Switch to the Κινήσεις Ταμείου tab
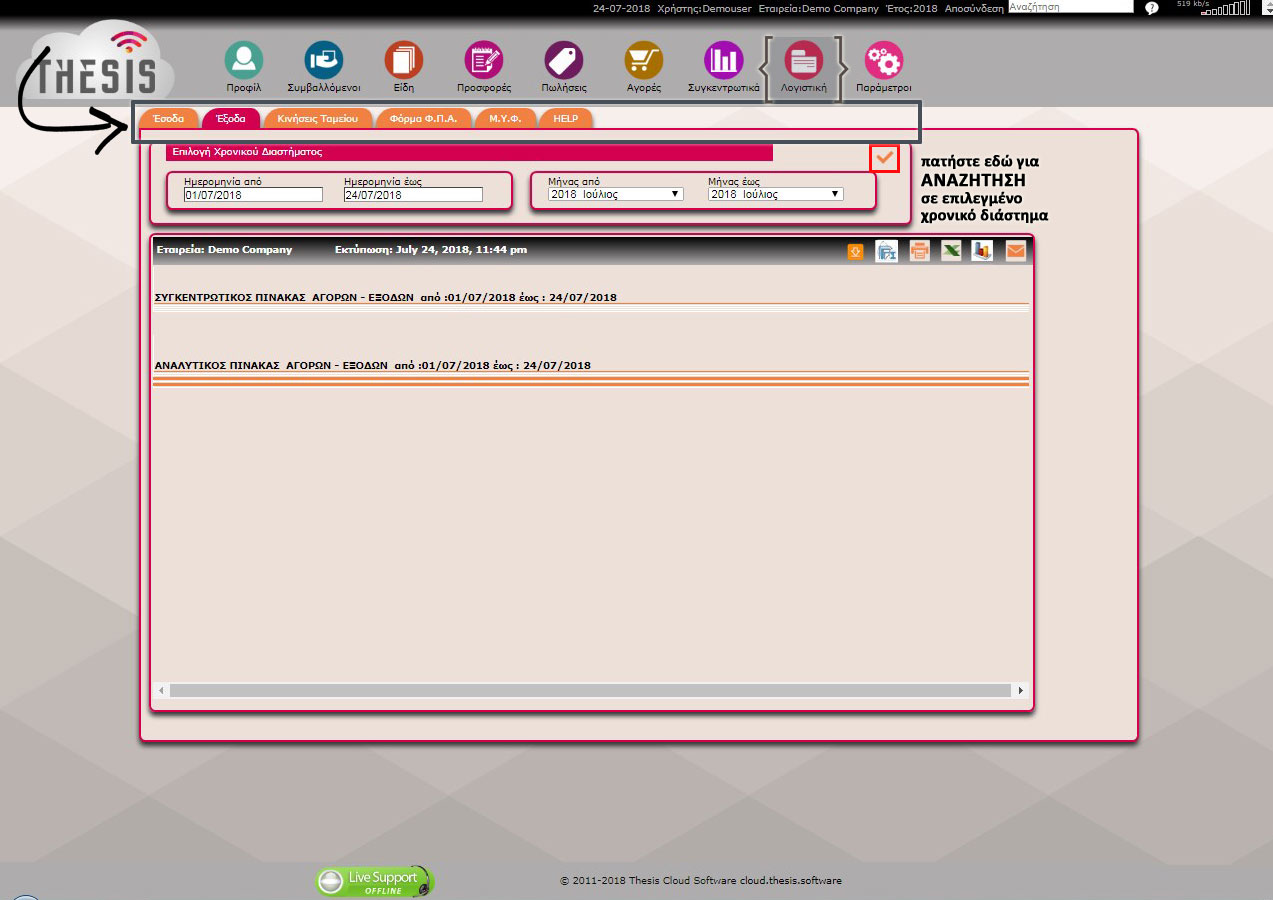 click(317, 118)
